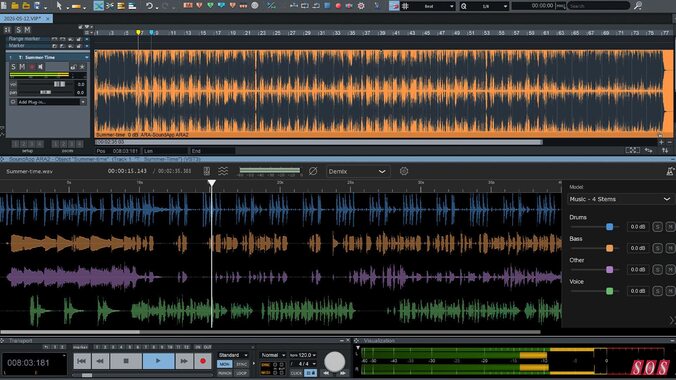Image resolution: width=676 pixels, height=380 pixels.
Task: Click the Record button in the transport
Action: coord(203,361)
